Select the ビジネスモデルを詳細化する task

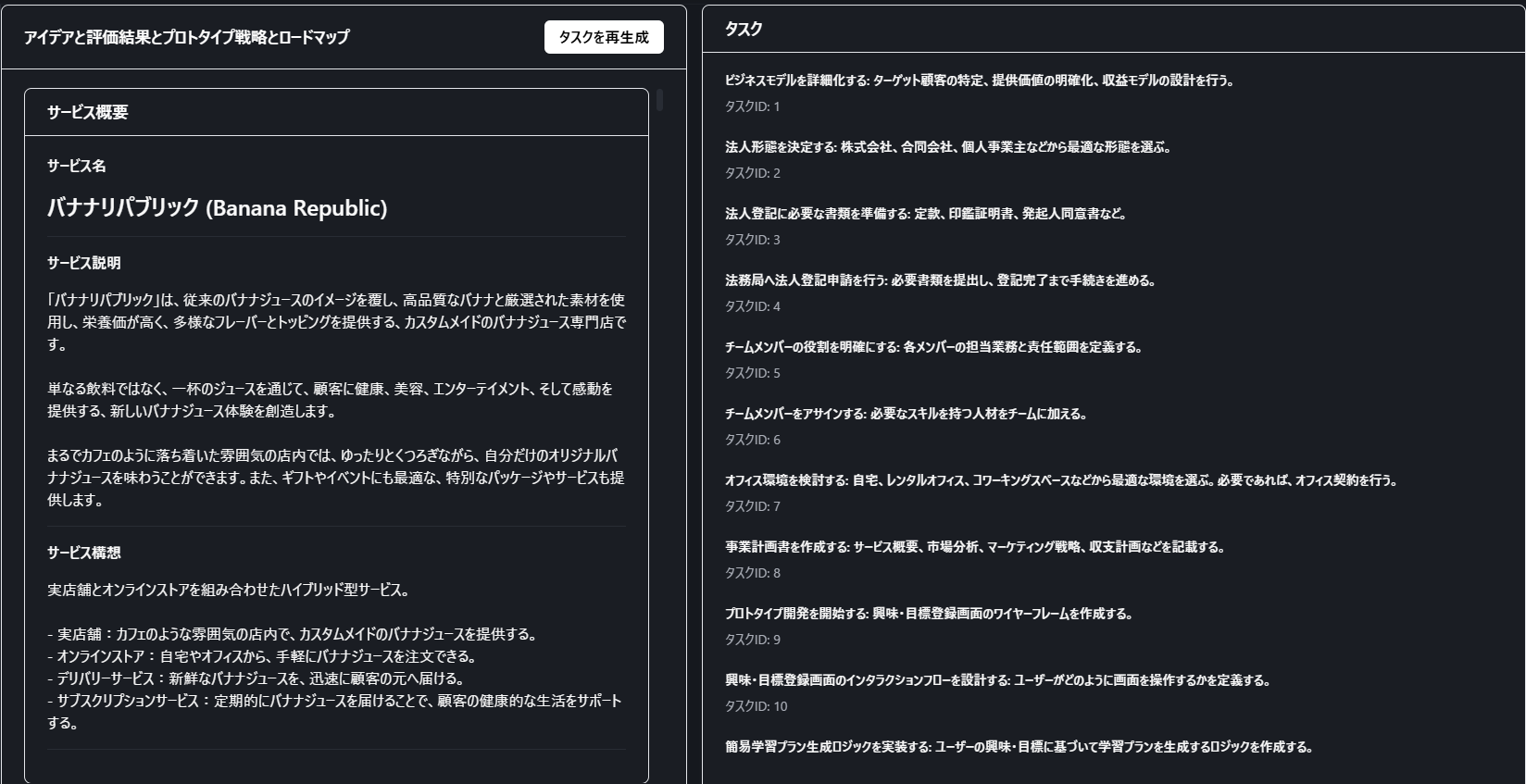[979, 81]
